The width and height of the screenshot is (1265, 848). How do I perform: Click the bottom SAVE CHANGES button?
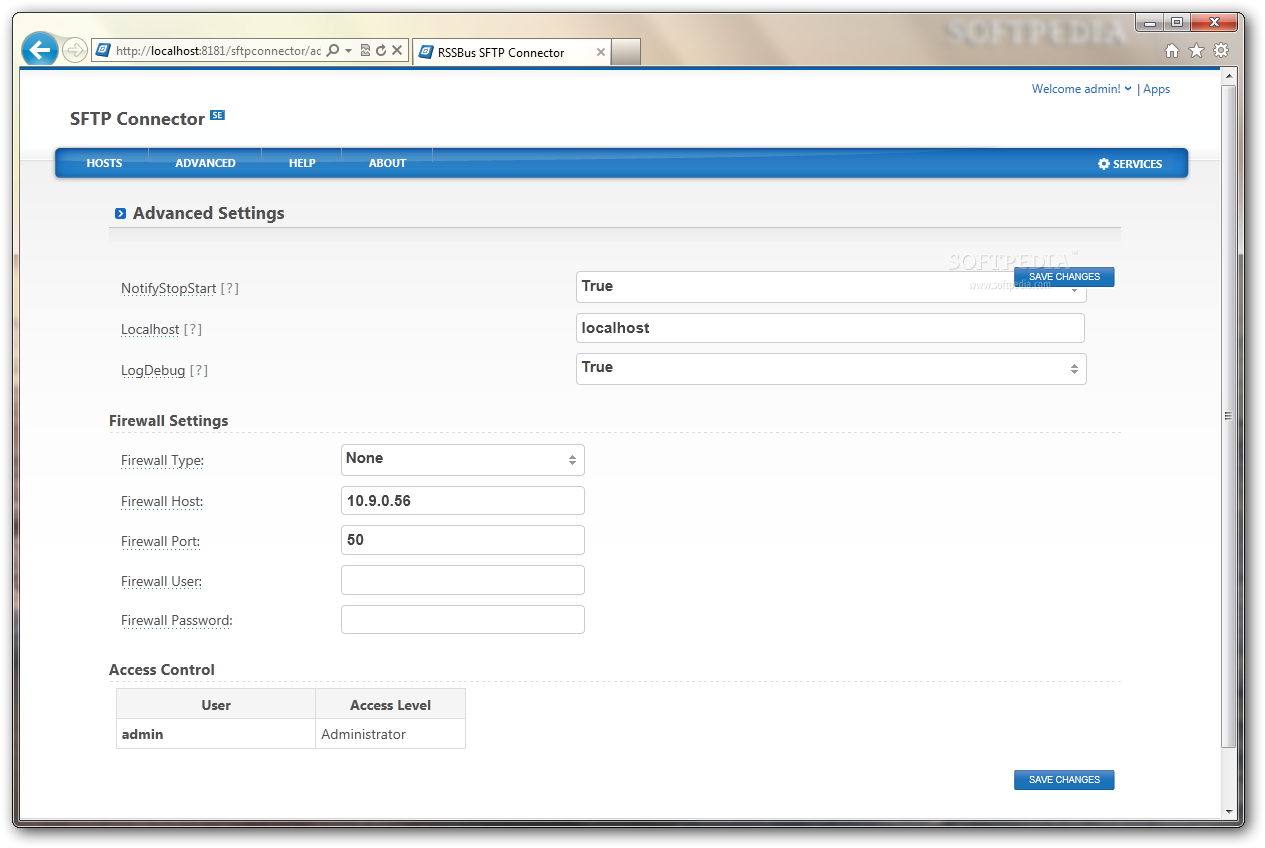click(x=1064, y=780)
